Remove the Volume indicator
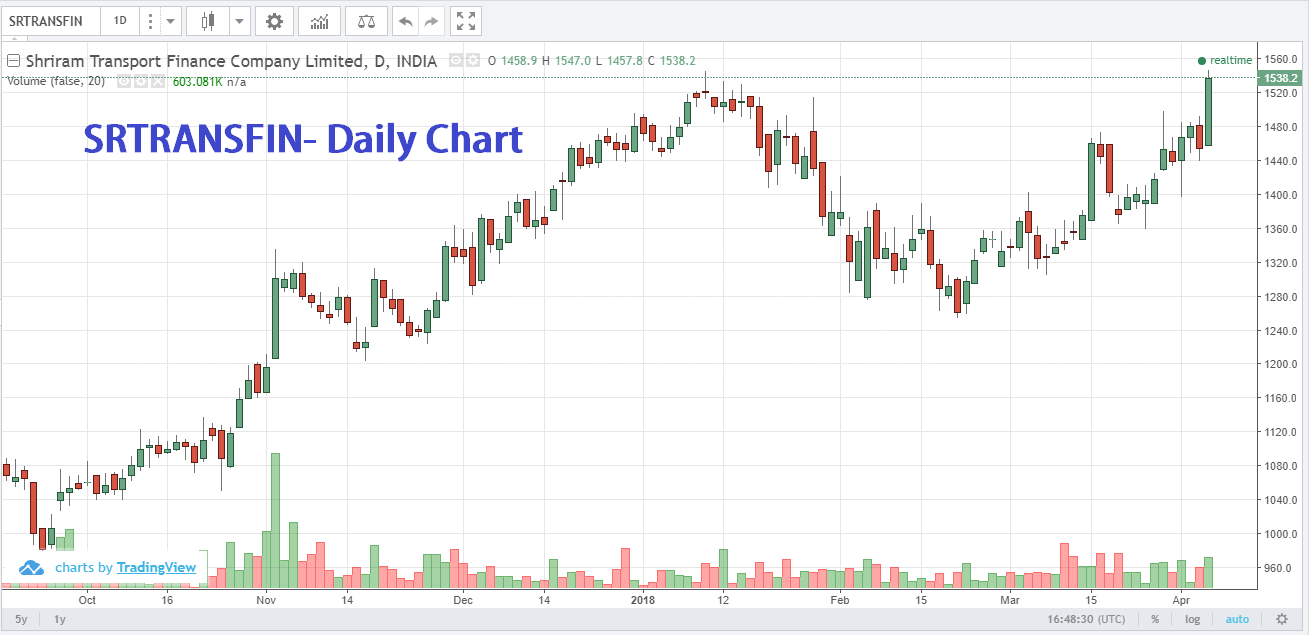 click(158, 82)
